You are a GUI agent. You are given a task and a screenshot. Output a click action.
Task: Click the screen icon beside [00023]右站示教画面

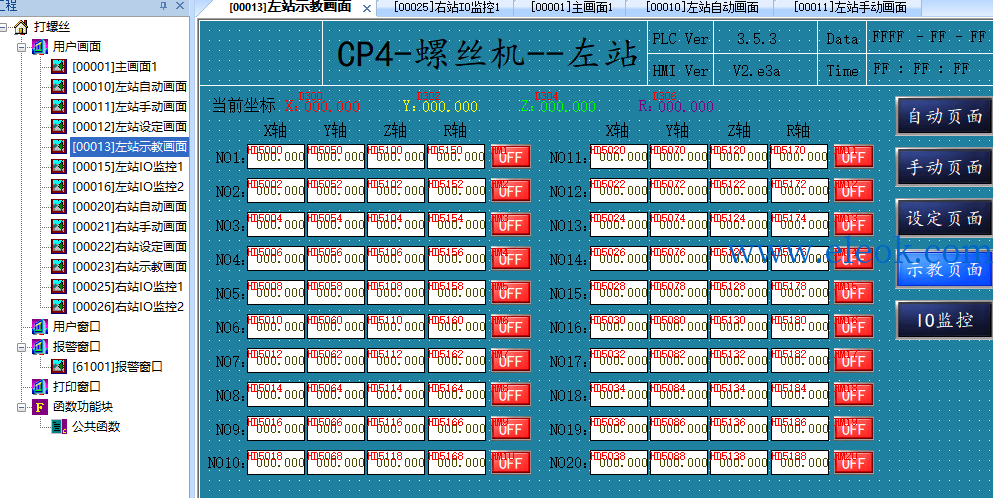pyautogui.click(x=59, y=266)
